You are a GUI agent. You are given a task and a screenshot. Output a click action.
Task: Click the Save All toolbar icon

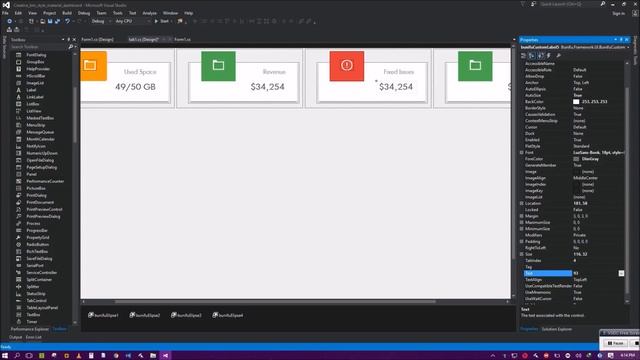click(57, 21)
